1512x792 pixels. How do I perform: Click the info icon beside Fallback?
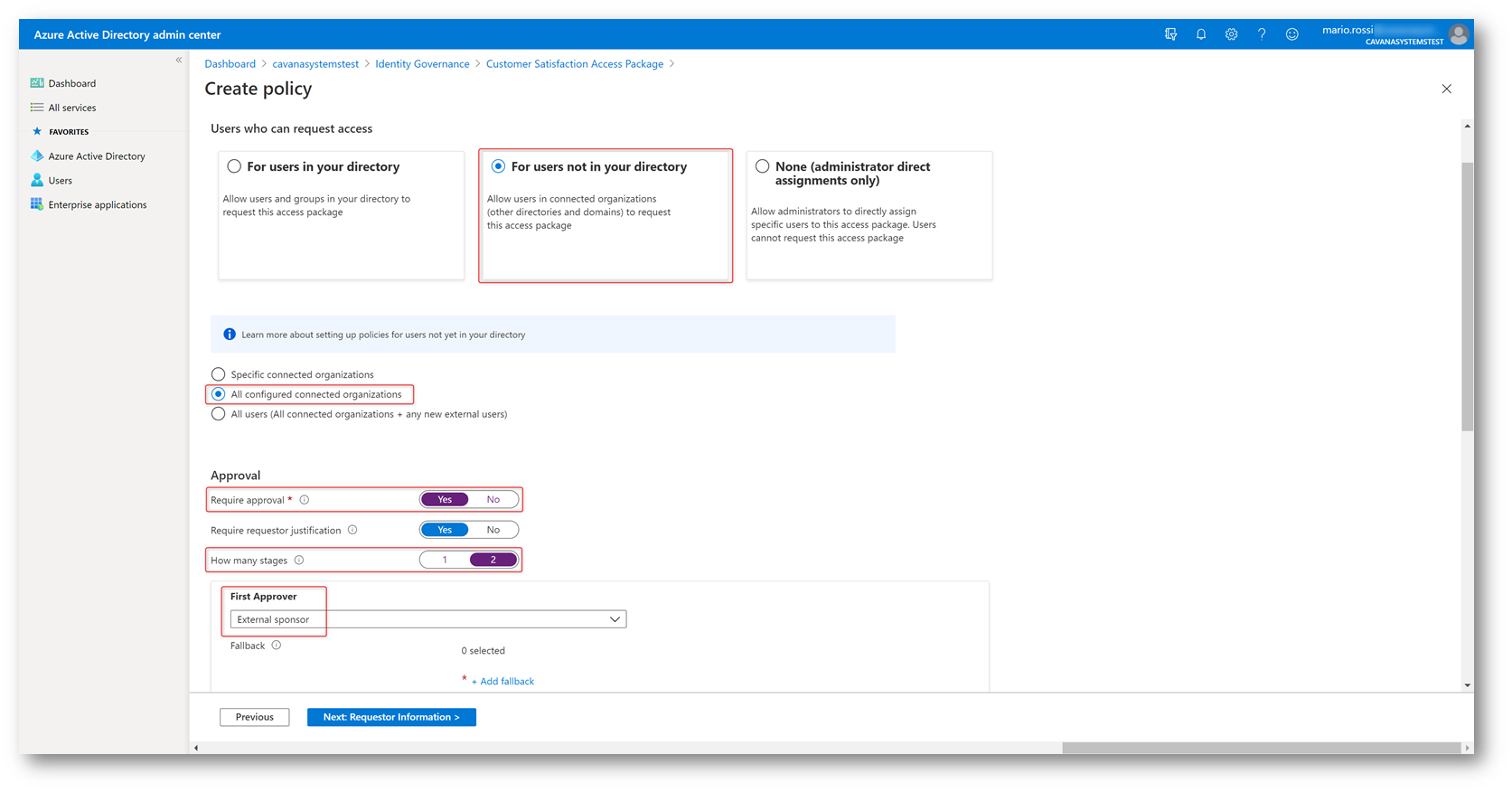tap(277, 646)
